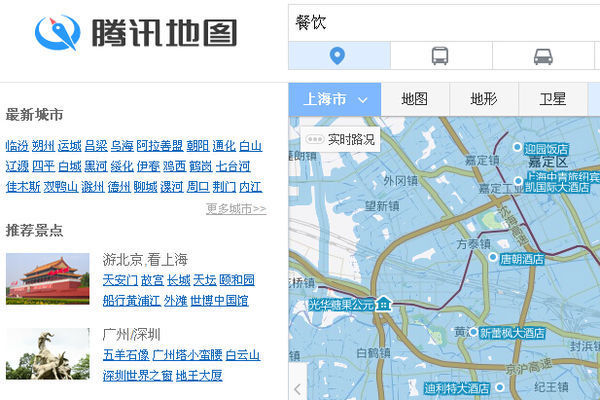Open city link 朝阳
The width and height of the screenshot is (600, 400).
(x=198, y=146)
